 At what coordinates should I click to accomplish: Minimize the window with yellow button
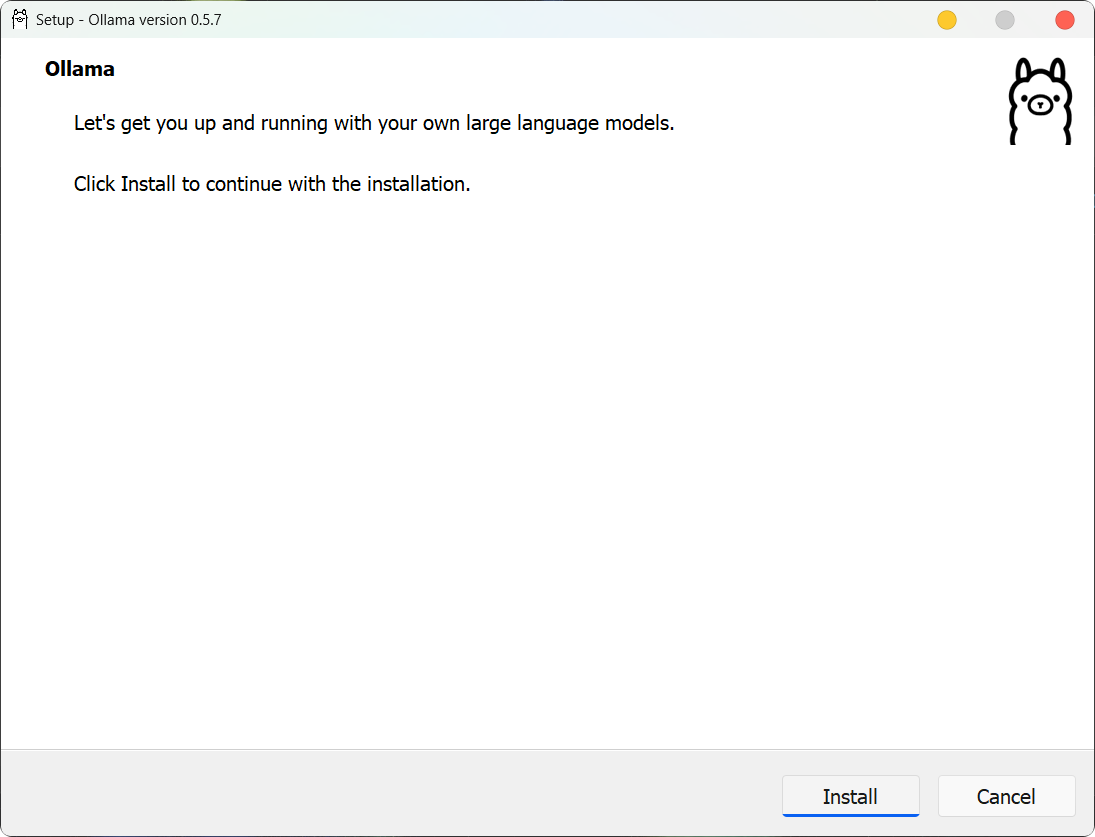pos(946,20)
